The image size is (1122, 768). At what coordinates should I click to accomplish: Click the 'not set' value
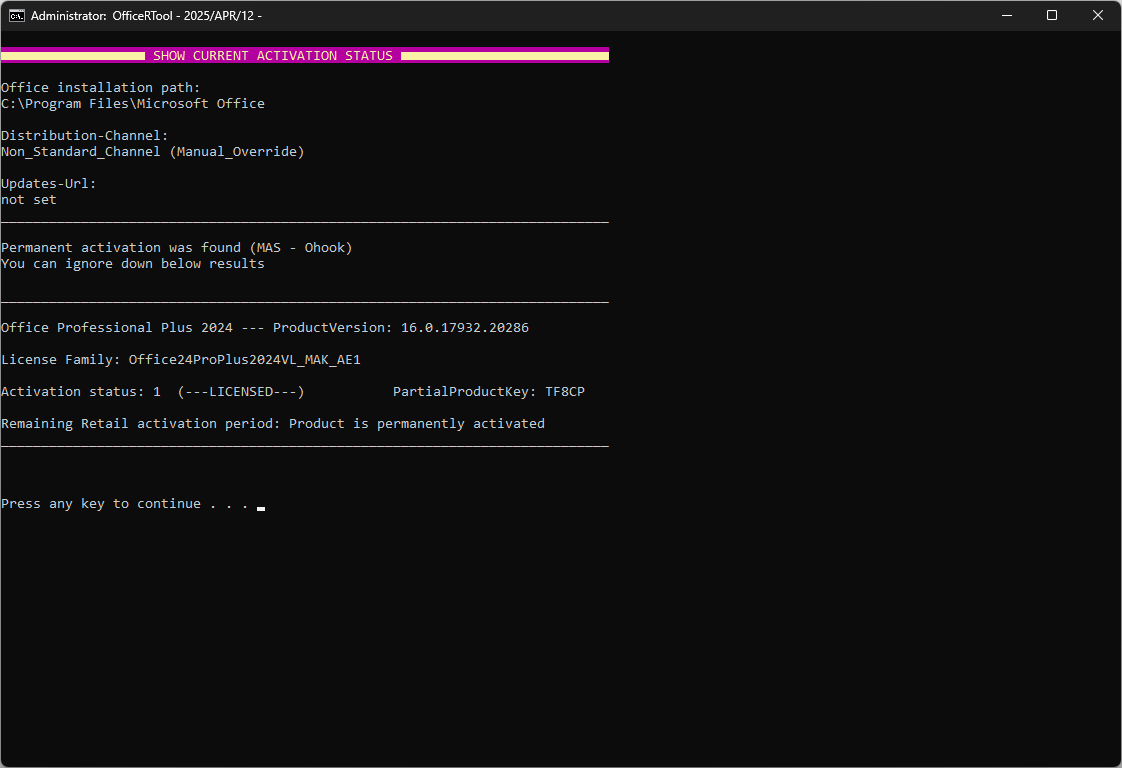coord(29,200)
